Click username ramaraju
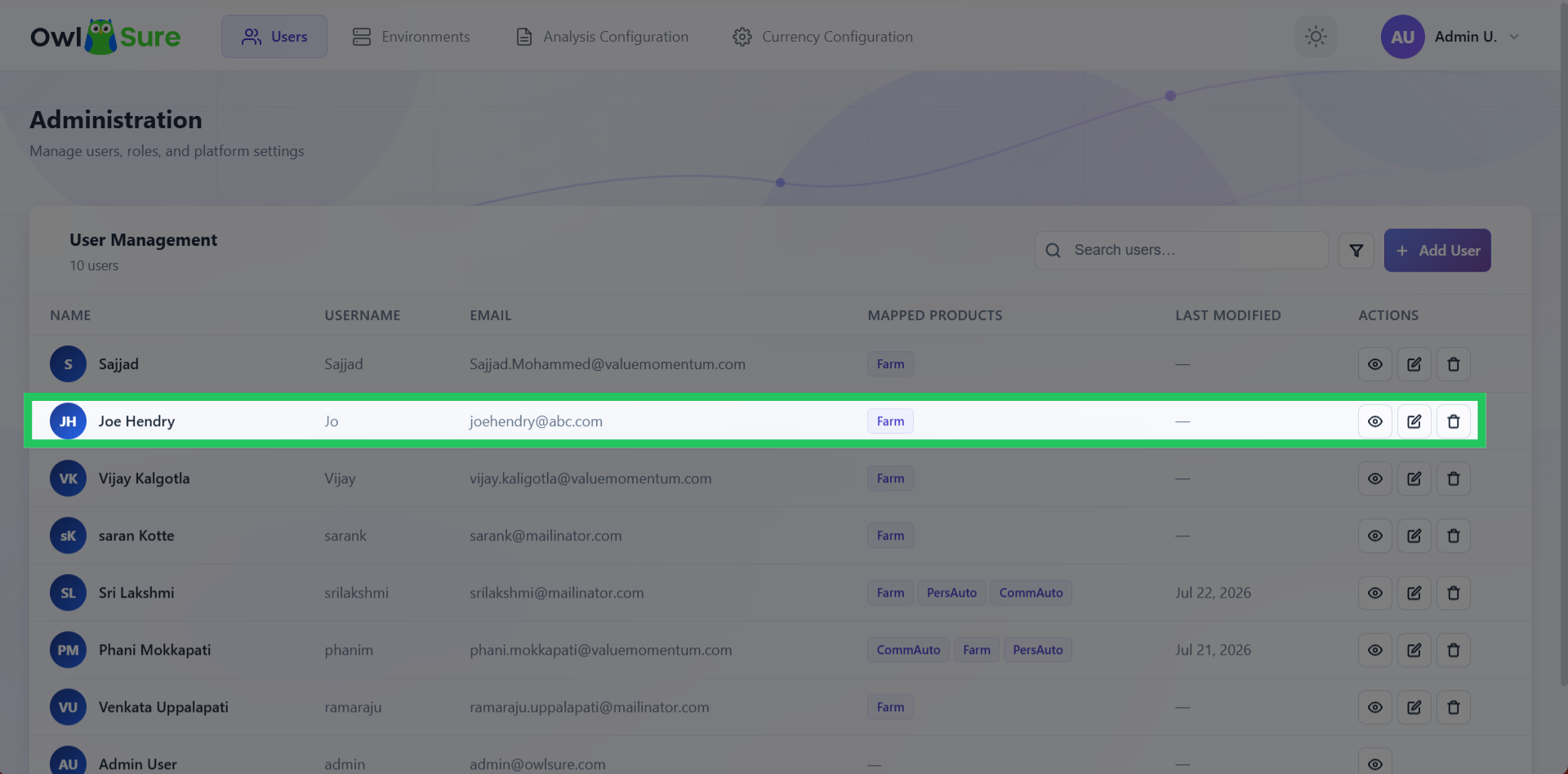The height and width of the screenshot is (774, 1568). (x=353, y=707)
